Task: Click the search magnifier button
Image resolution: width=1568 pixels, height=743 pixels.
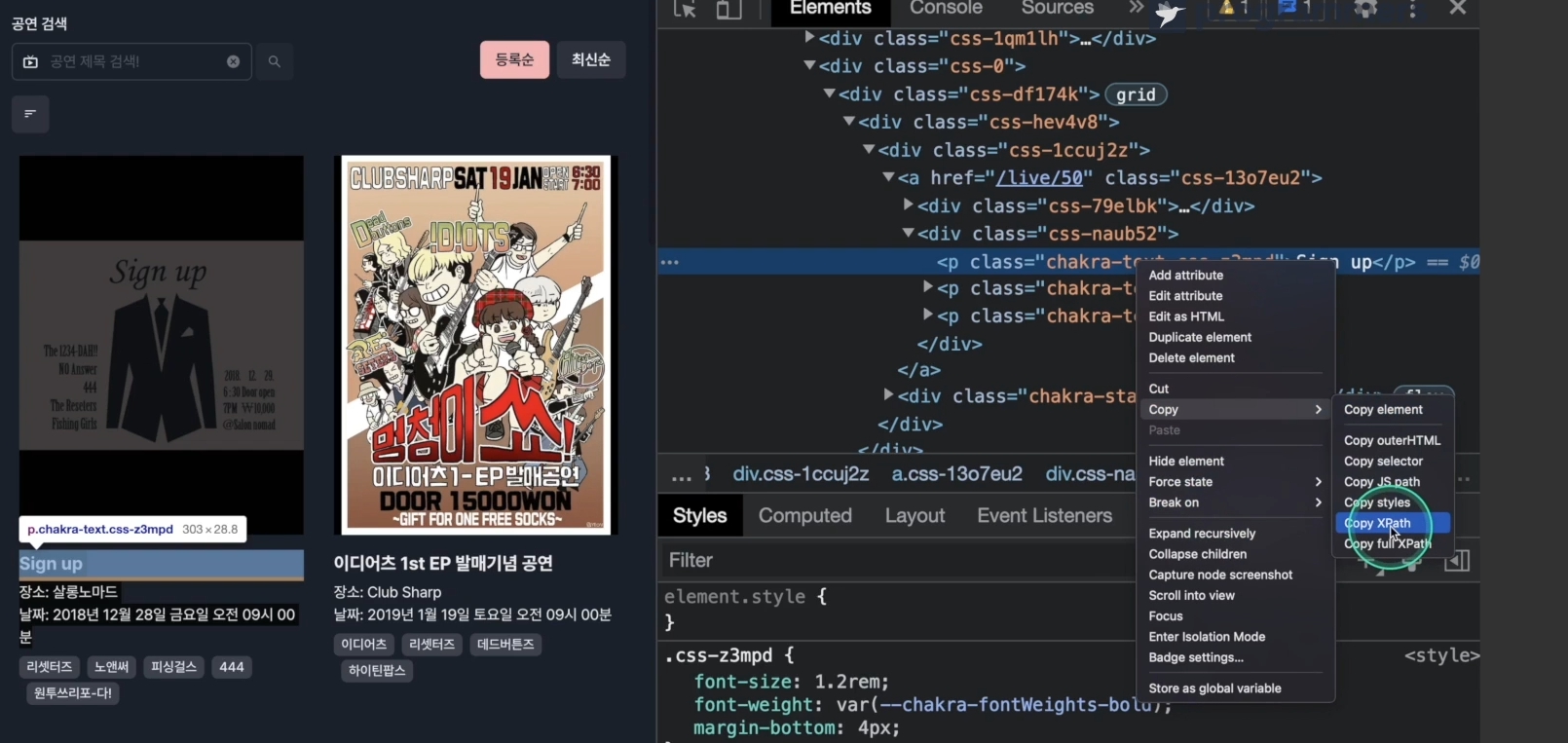Action: coord(275,61)
